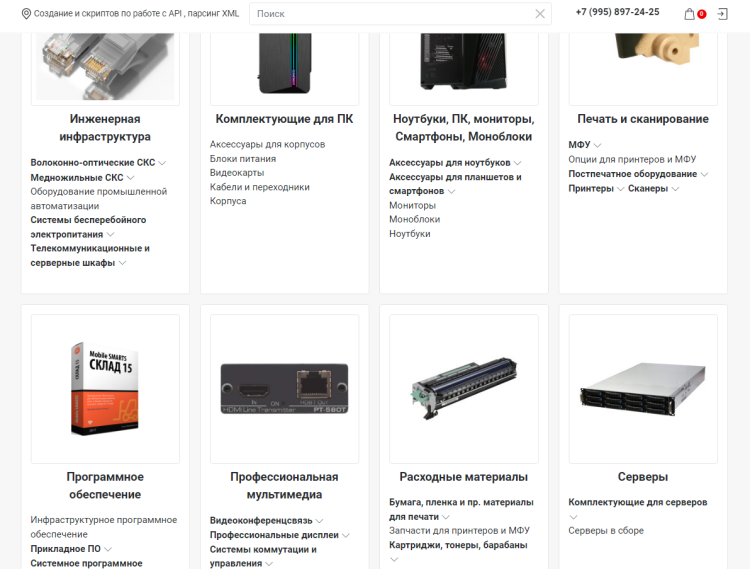Open Блоки питания category link
Screen dimensions: 750x569
pos(243,158)
